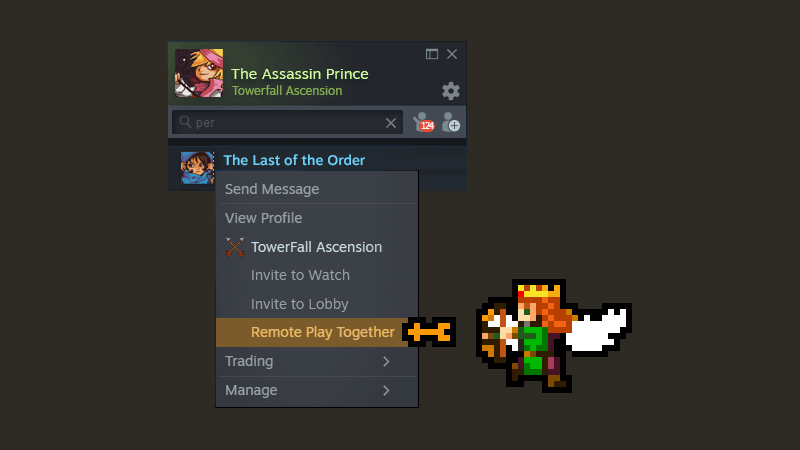Click TowerFall Ascension menu header
Image resolution: width=800 pixels, height=450 pixels.
[x=317, y=247]
